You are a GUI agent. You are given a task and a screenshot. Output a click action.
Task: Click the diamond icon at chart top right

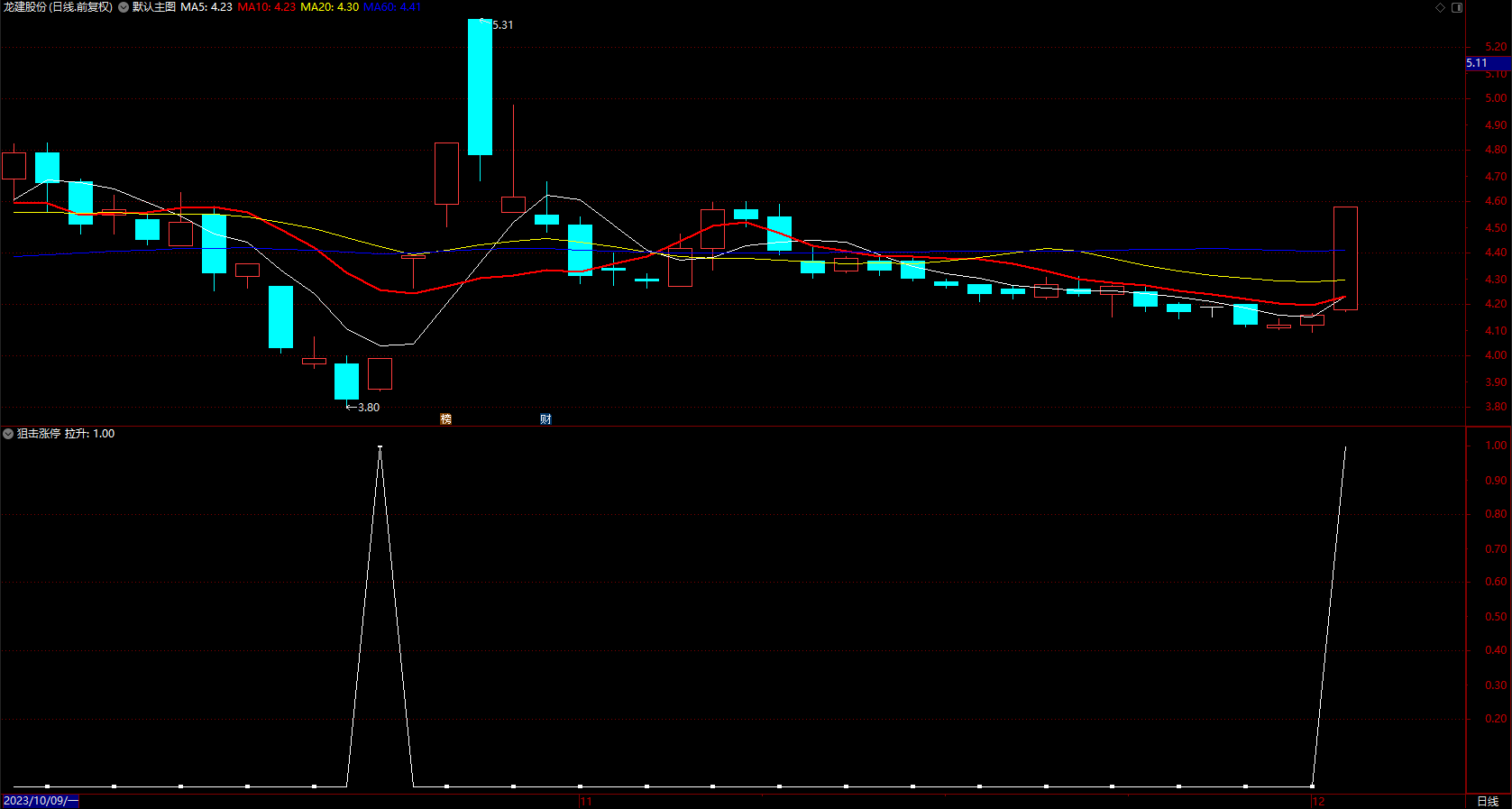click(1441, 7)
